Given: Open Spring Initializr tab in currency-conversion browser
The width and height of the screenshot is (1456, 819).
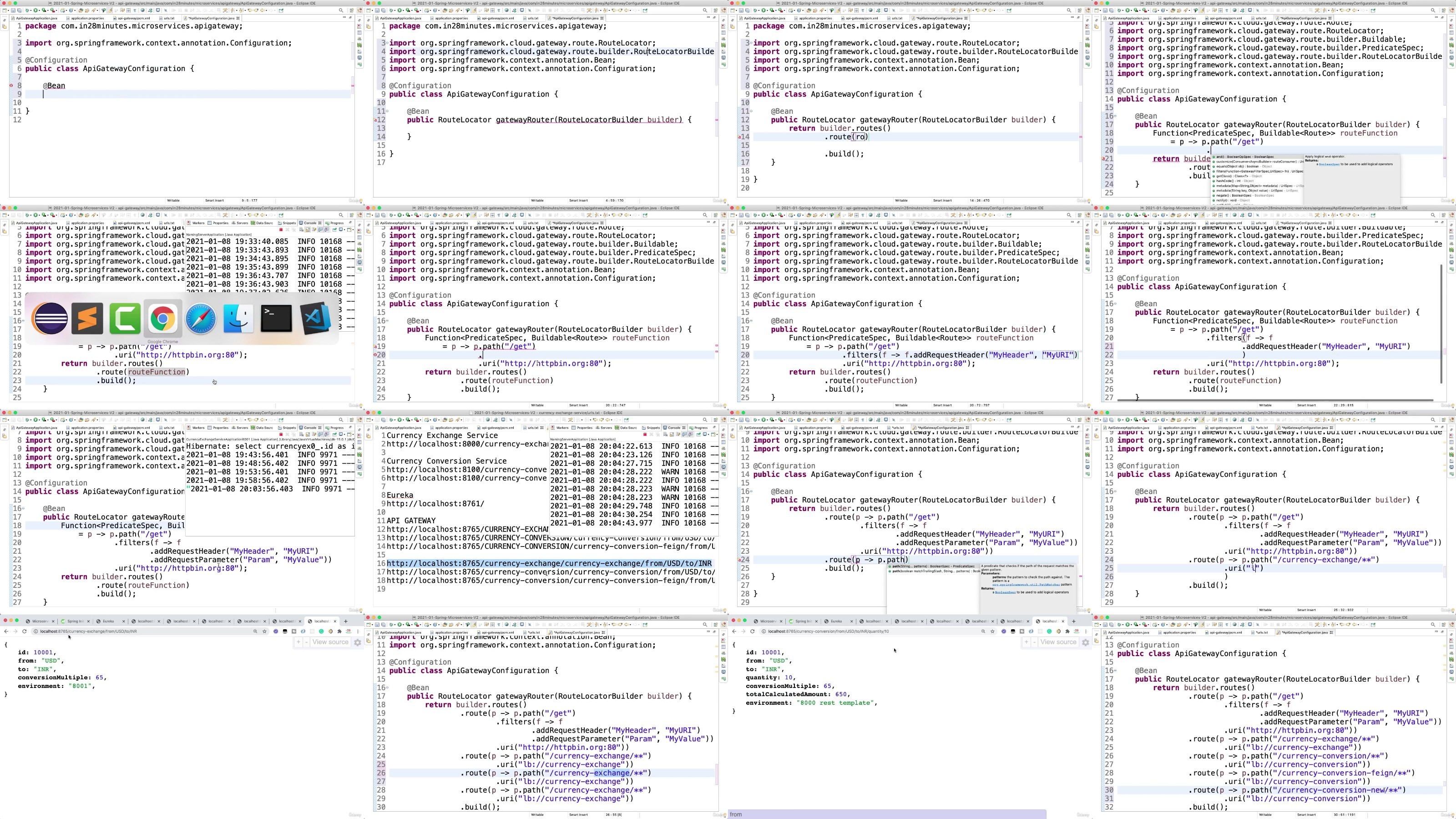Looking at the screenshot, I should click(x=803, y=621).
